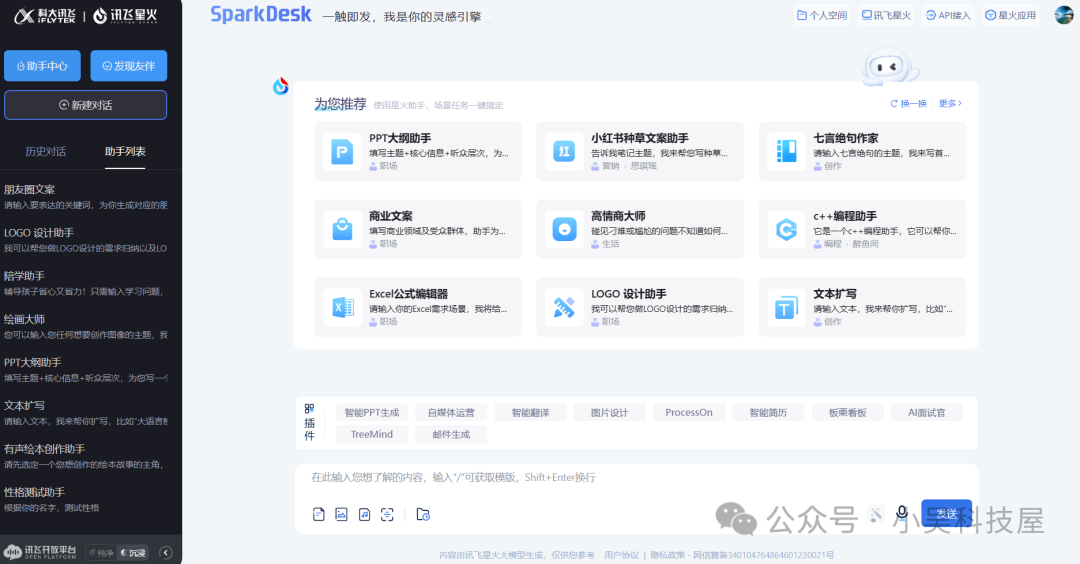The image size is (1080, 564).
Task: Open the document upload icon below the input
Action: pyautogui.click(x=318, y=514)
